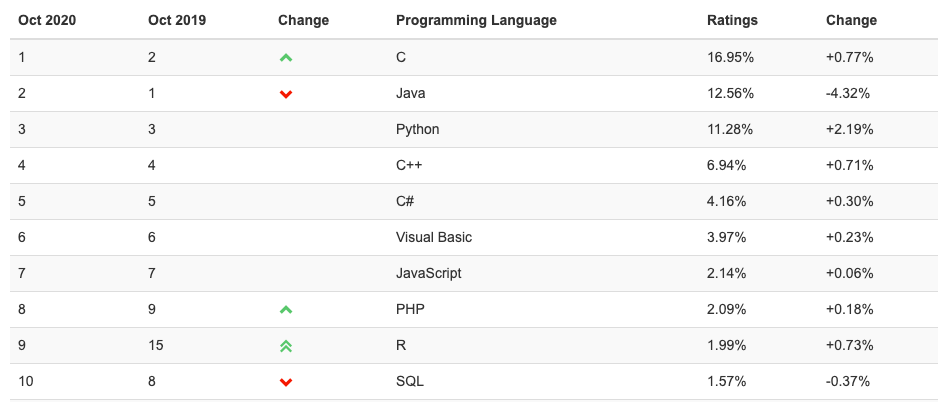948x402 pixels.
Task: Select the Ratings column header
Action: 732,21
